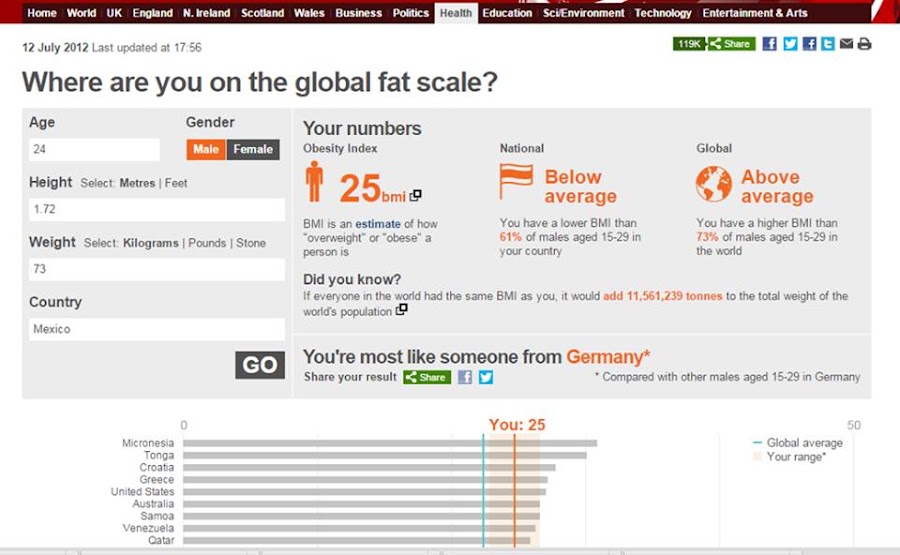Click the National flag icon
Viewport: 900px width, 555px height.
coord(516,181)
